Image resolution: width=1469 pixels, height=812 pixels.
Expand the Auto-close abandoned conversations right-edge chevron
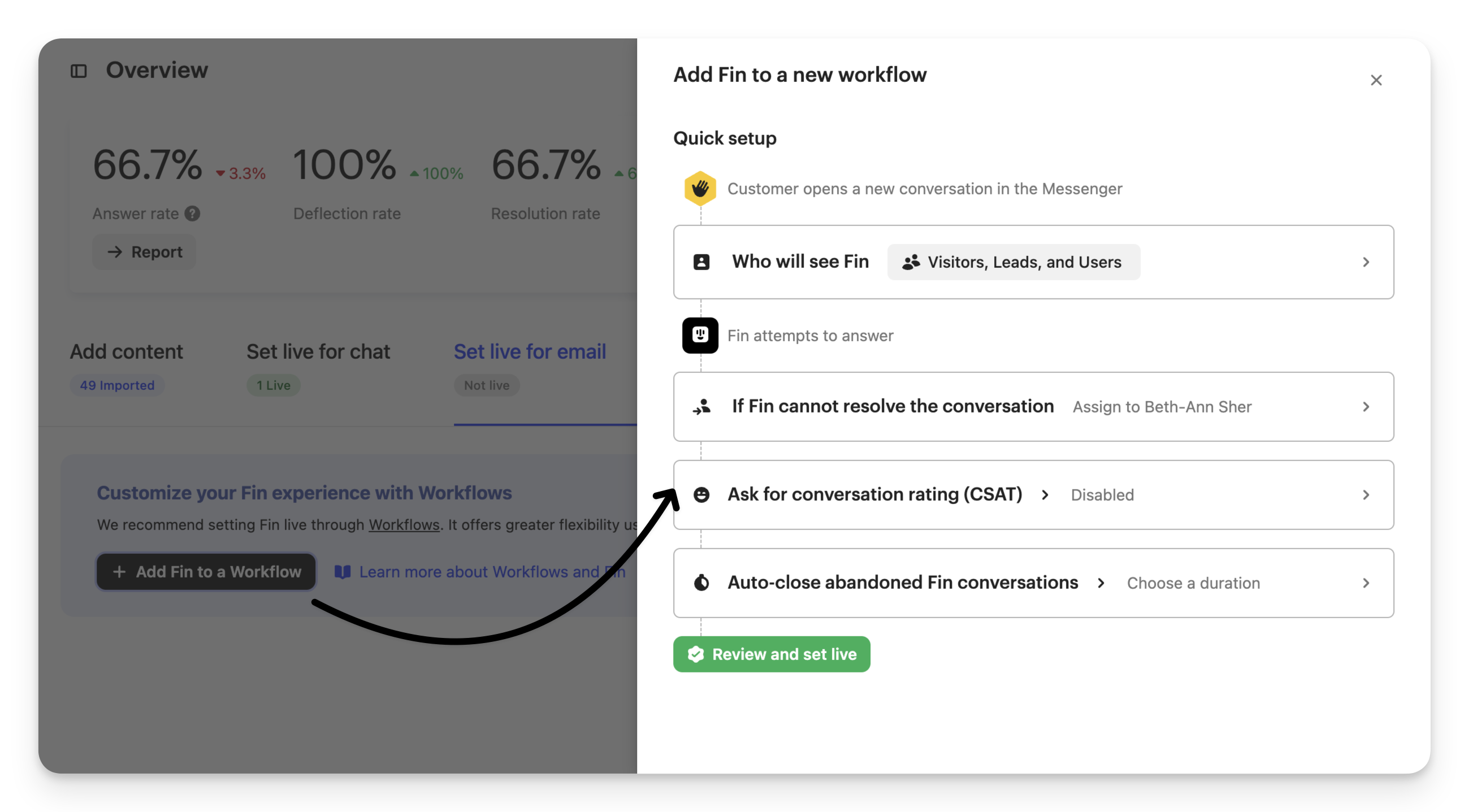click(1365, 583)
